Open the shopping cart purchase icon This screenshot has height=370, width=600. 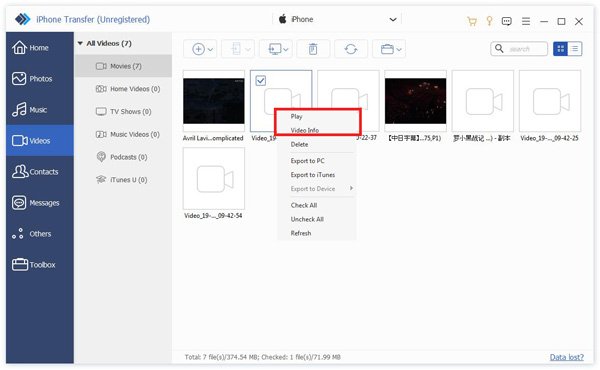click(472, 21)
